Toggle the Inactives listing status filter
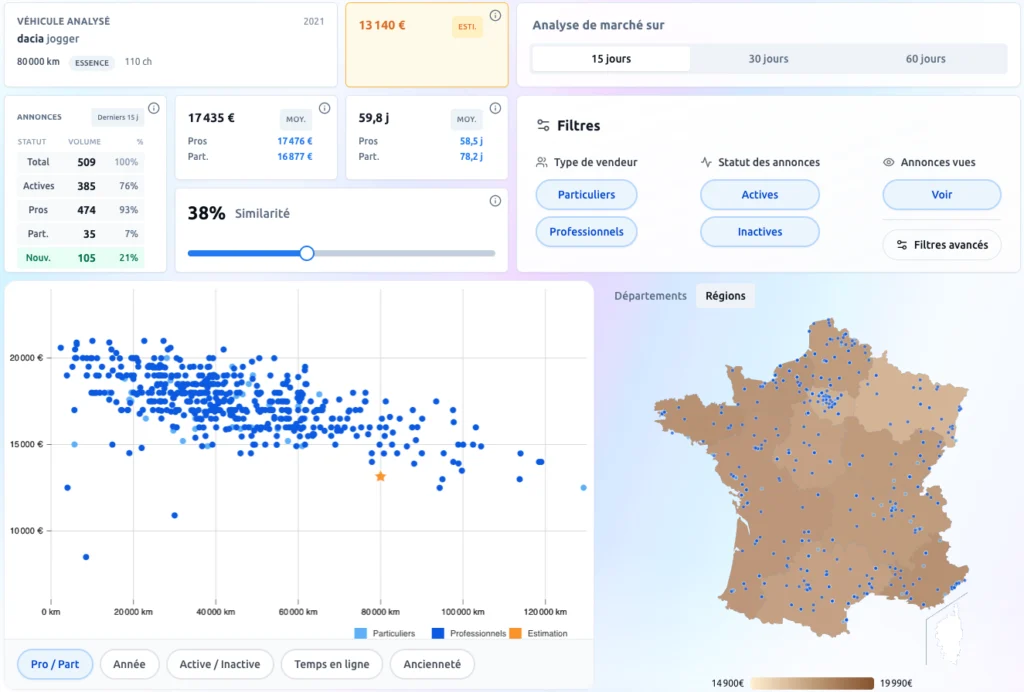The height and width of the screenshot is (692, 1024). pos(759,232)
